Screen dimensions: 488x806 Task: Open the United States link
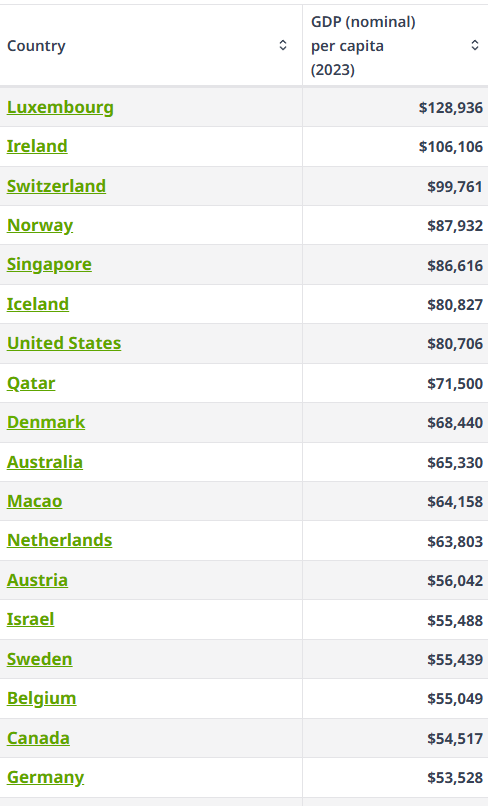click(64, 343)
